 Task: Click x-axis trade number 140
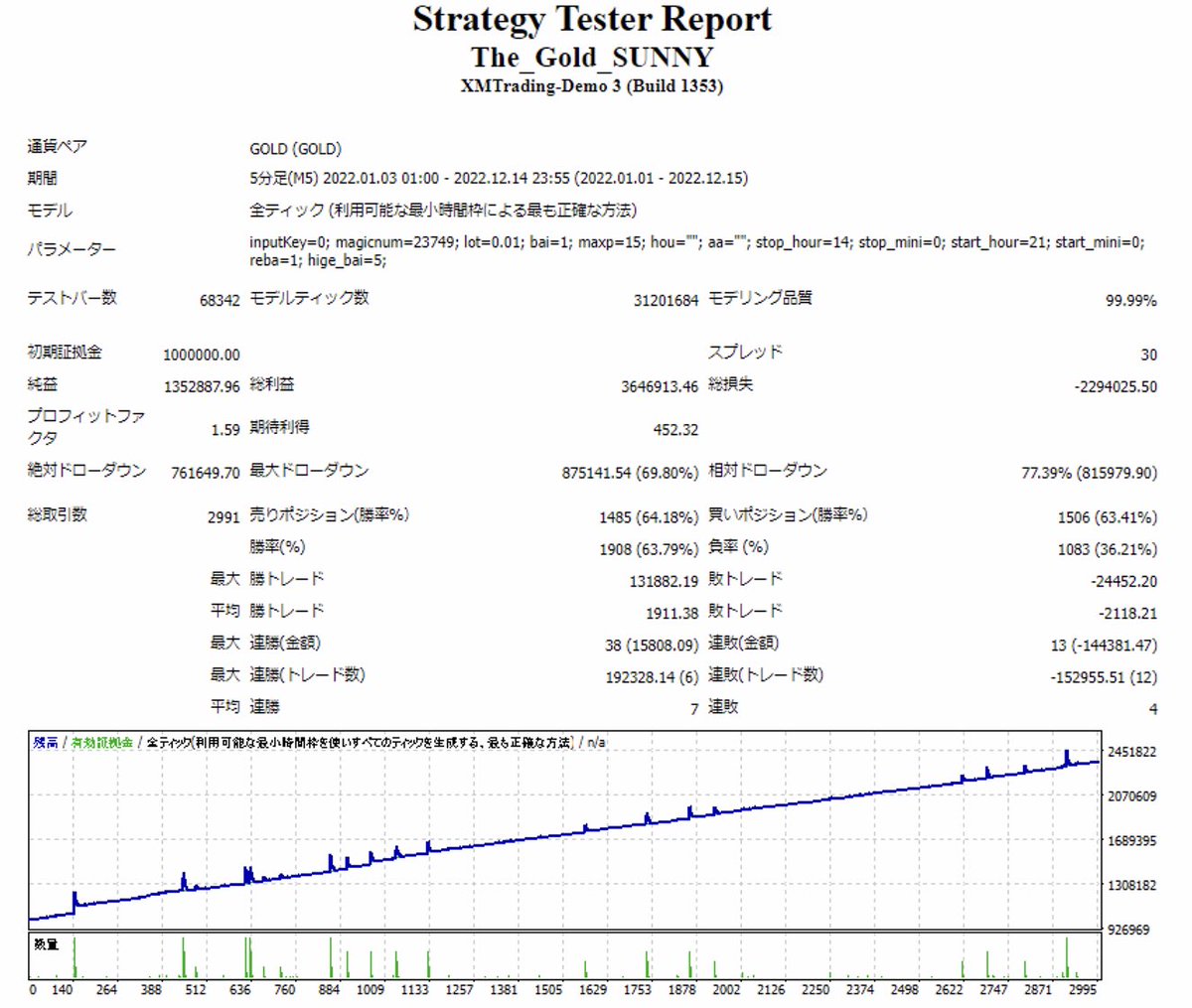click(x=63, y=989)
